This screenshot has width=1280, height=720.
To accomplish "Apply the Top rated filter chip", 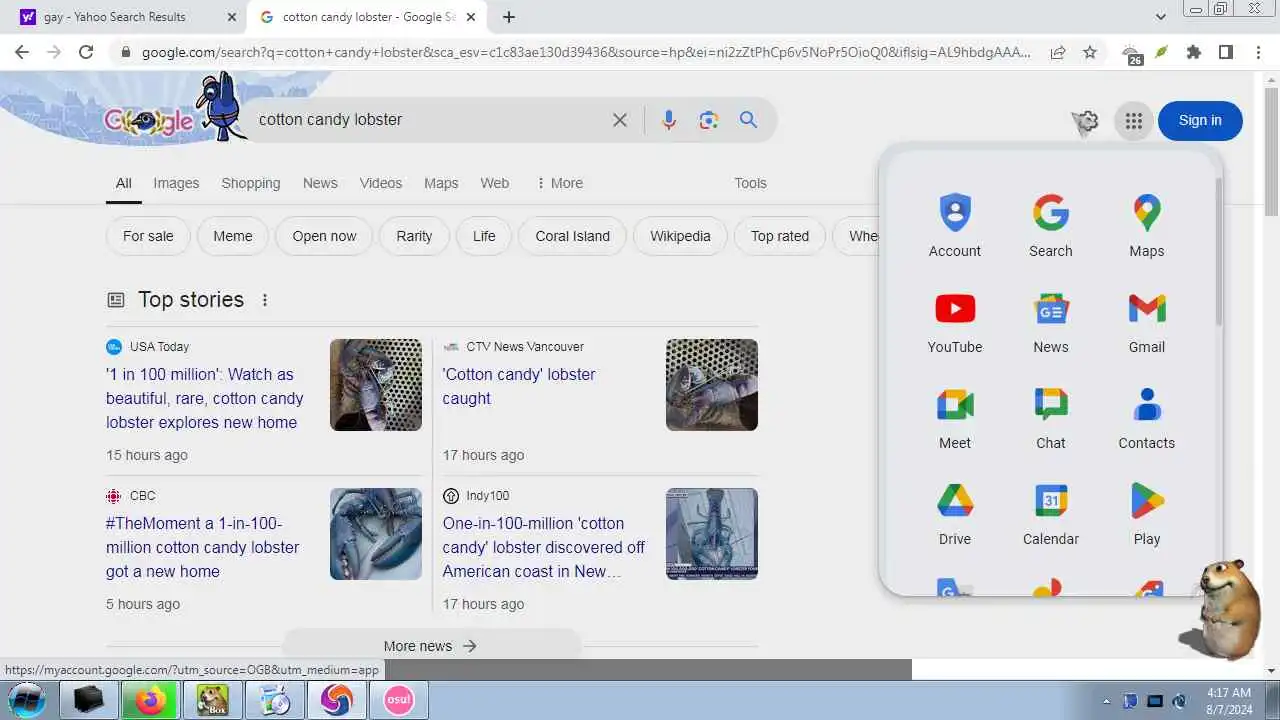I will (x=780, y=236).
